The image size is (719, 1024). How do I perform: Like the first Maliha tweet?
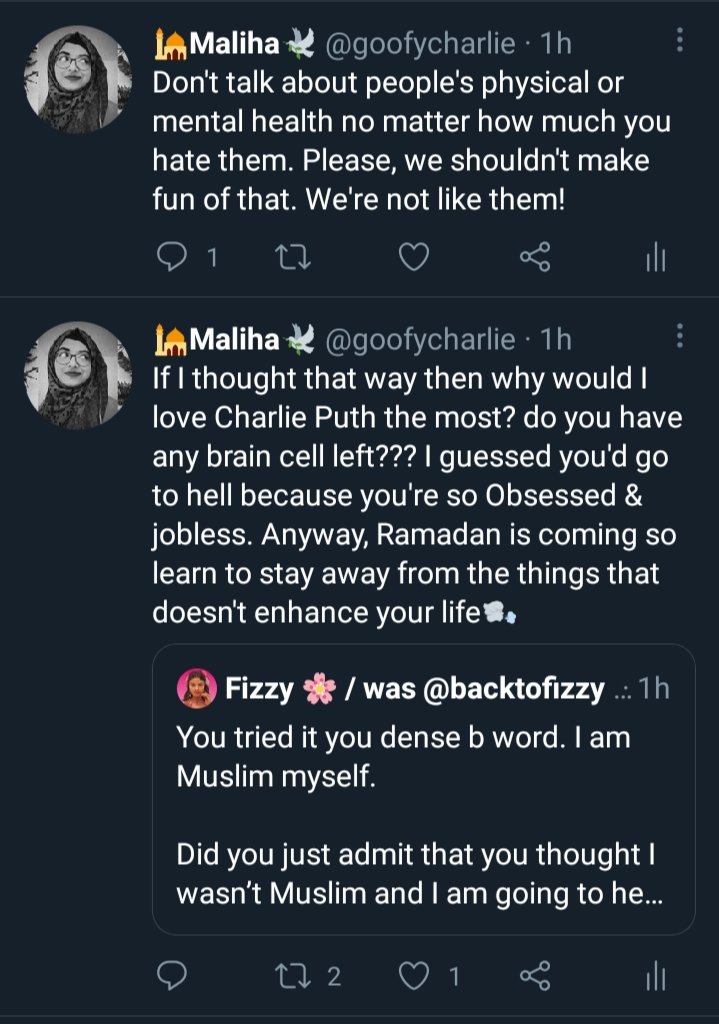pos(413,259)
